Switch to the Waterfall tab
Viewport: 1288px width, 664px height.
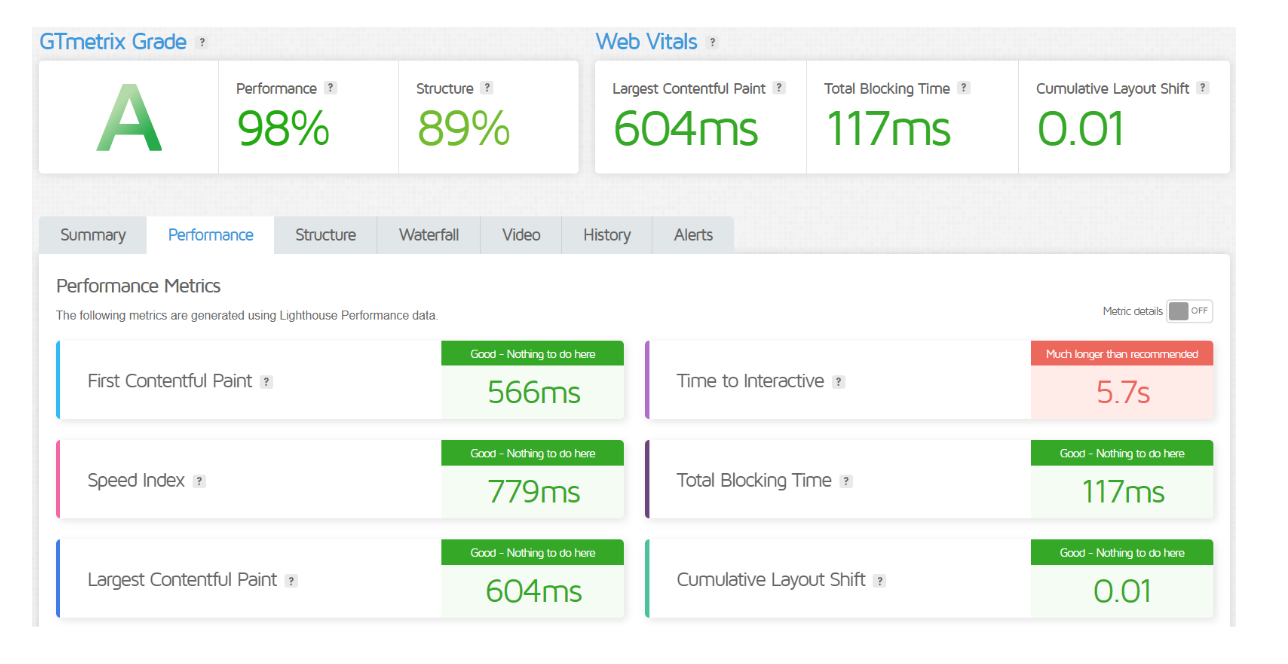pyautogui.click(x=428, y=234)
